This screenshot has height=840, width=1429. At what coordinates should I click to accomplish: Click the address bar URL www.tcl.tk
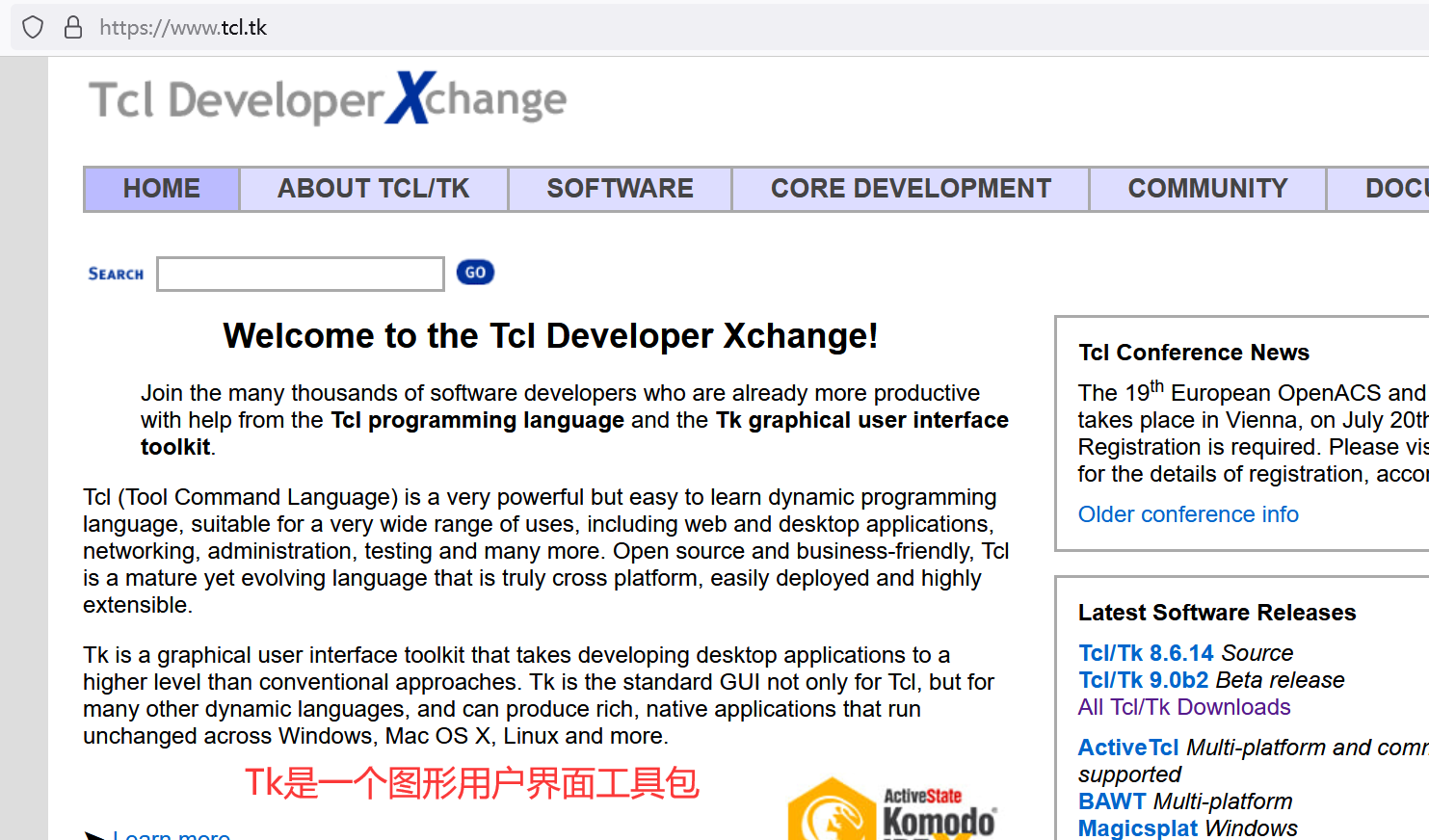tap(183, 28)
